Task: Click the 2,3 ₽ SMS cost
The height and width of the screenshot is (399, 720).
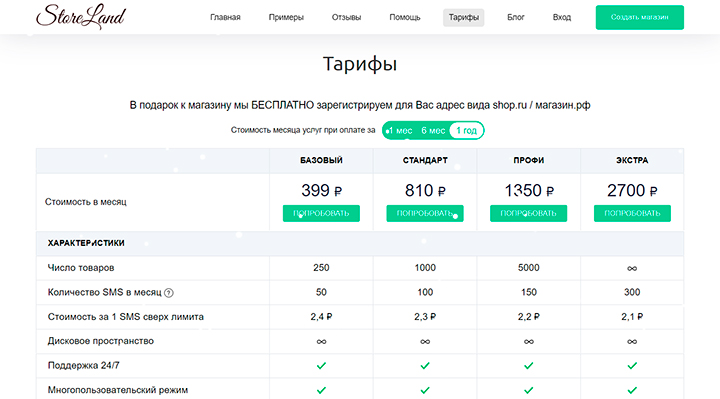Action: [425, 316]
